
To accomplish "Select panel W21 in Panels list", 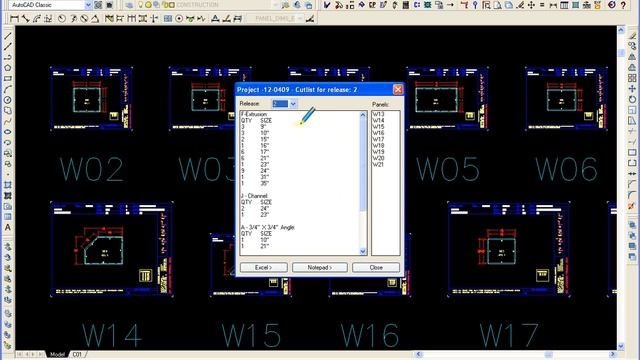I will [378, 164].
